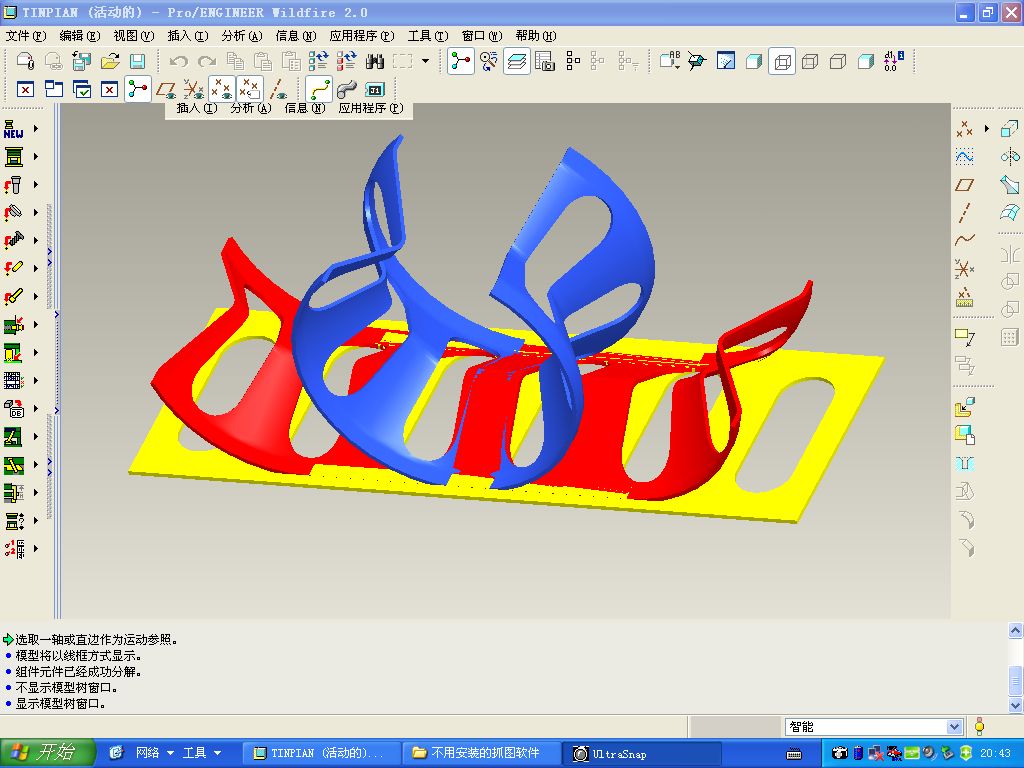Switch to TINPIAN taskbar button
Image resolution: width=1024 pixels, height=768 pixels.
[x=320, y=753]
